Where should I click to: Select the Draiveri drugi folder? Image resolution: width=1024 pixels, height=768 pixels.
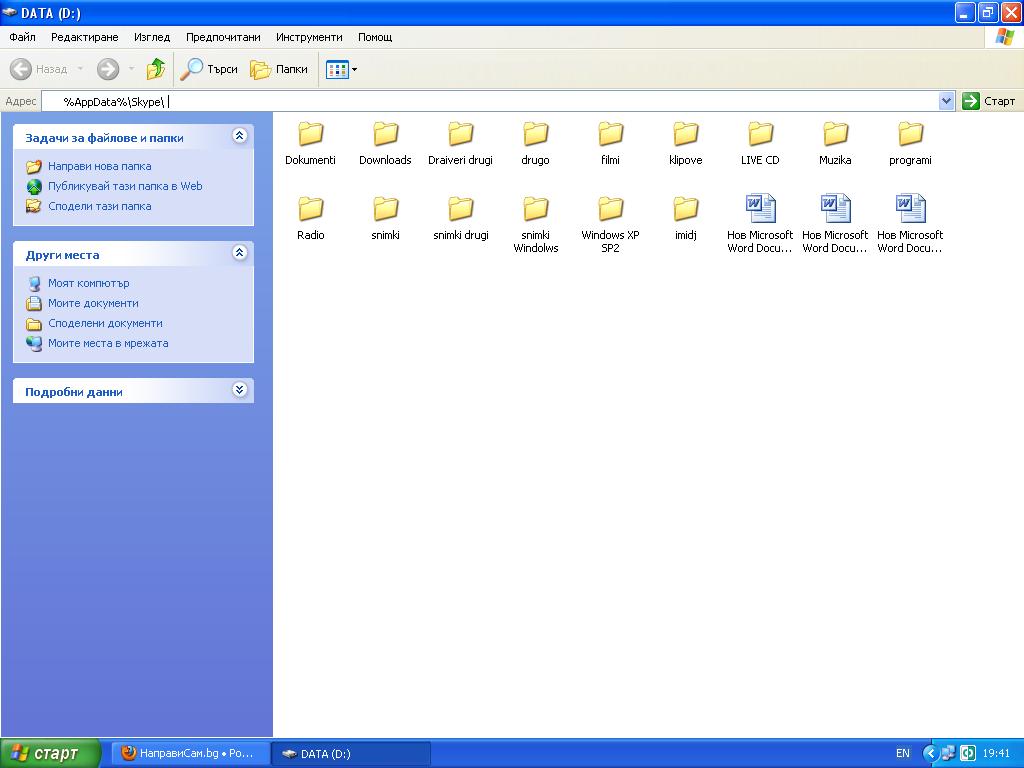(460, 143)
